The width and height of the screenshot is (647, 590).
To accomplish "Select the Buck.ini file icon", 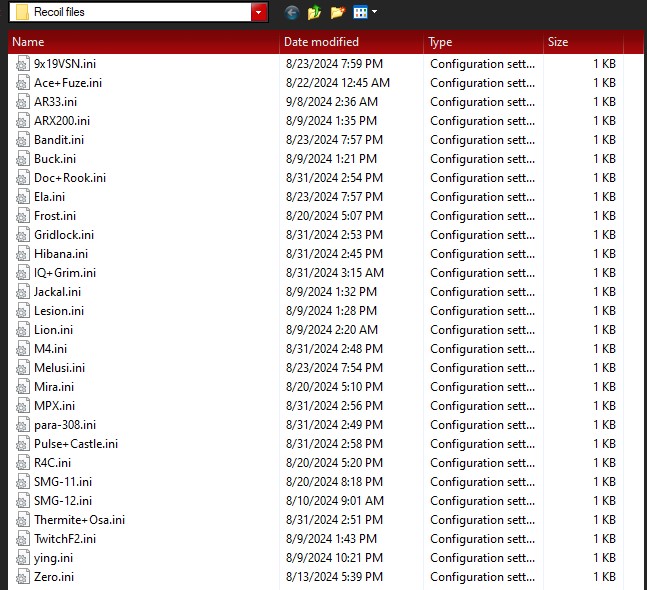I will (x=23, y=158).
